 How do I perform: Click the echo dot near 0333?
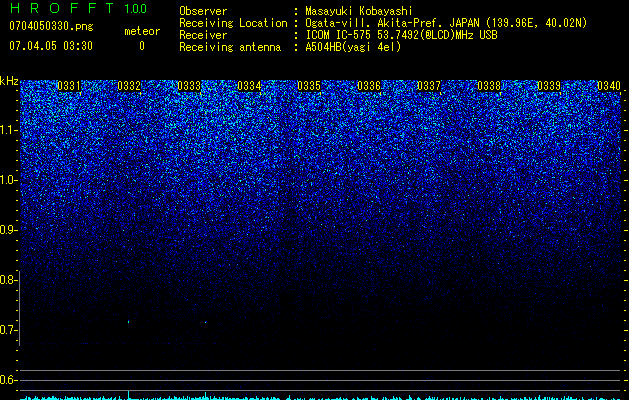click(x=205, y=322)
